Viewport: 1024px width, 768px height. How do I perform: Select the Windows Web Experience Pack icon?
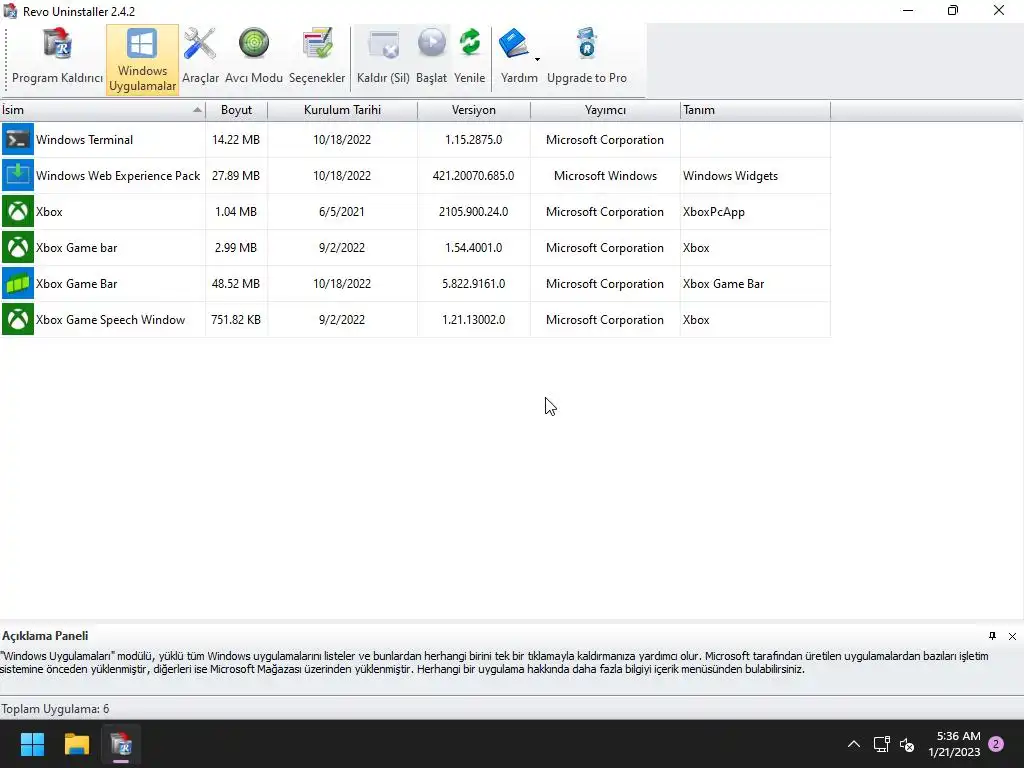coord(18,176)
